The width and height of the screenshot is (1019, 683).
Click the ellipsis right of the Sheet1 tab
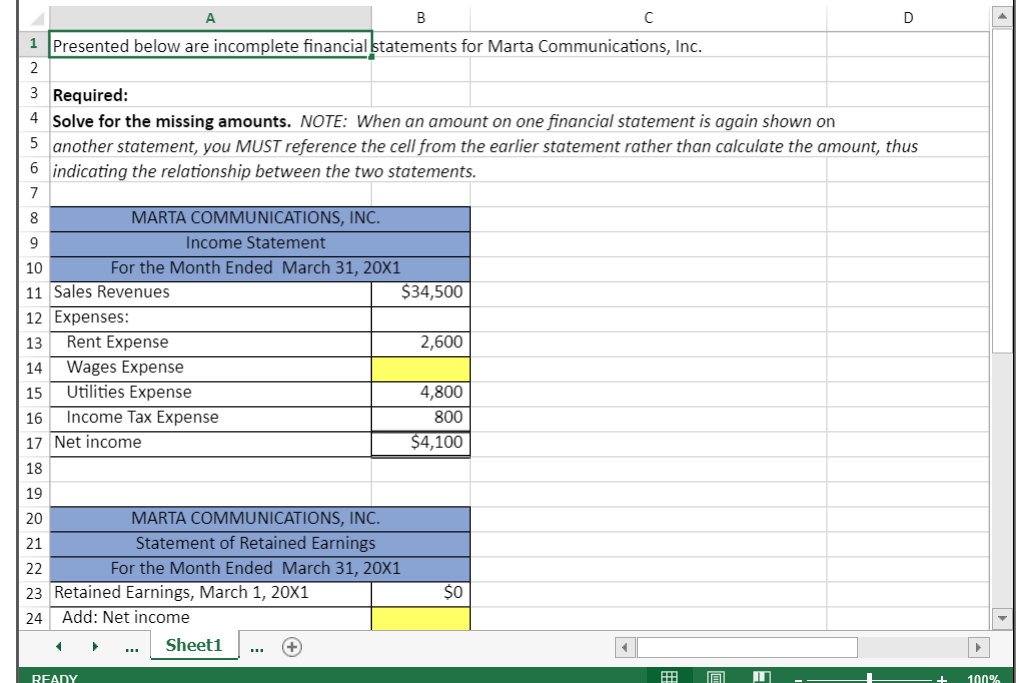[x=257, y=647]
